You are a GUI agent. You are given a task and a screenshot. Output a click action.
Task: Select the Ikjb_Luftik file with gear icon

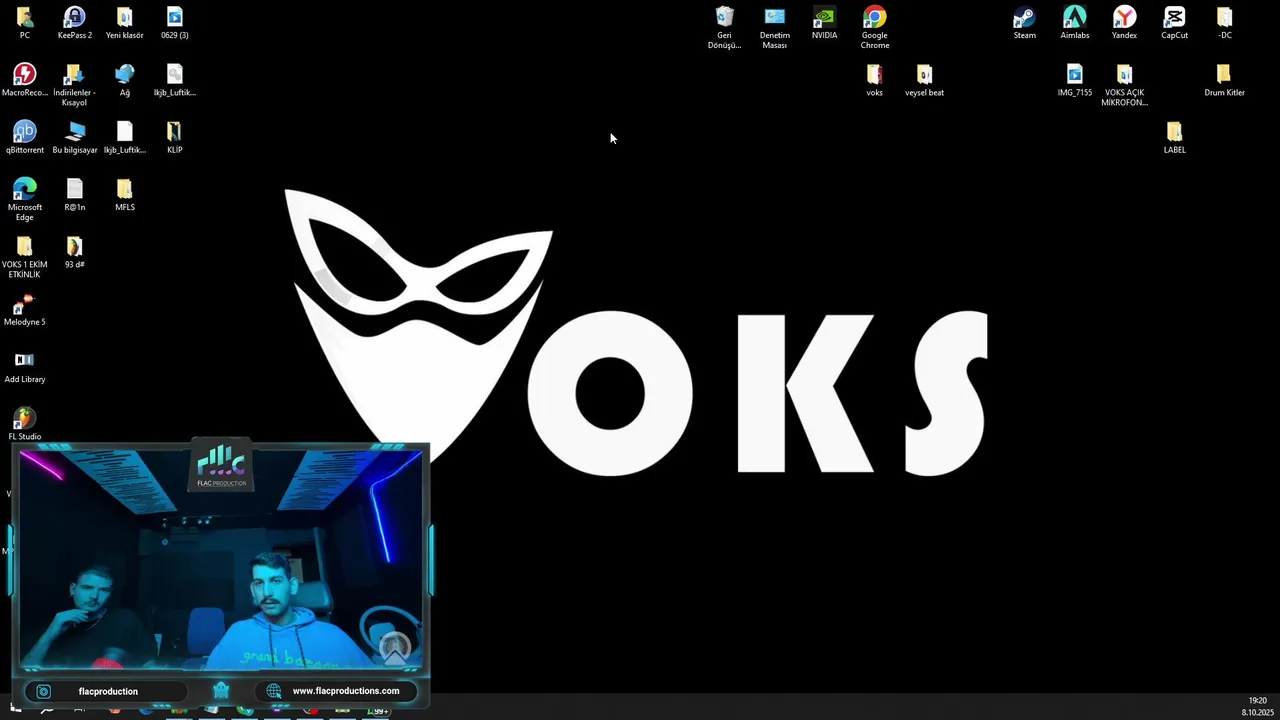coord(175,80)
